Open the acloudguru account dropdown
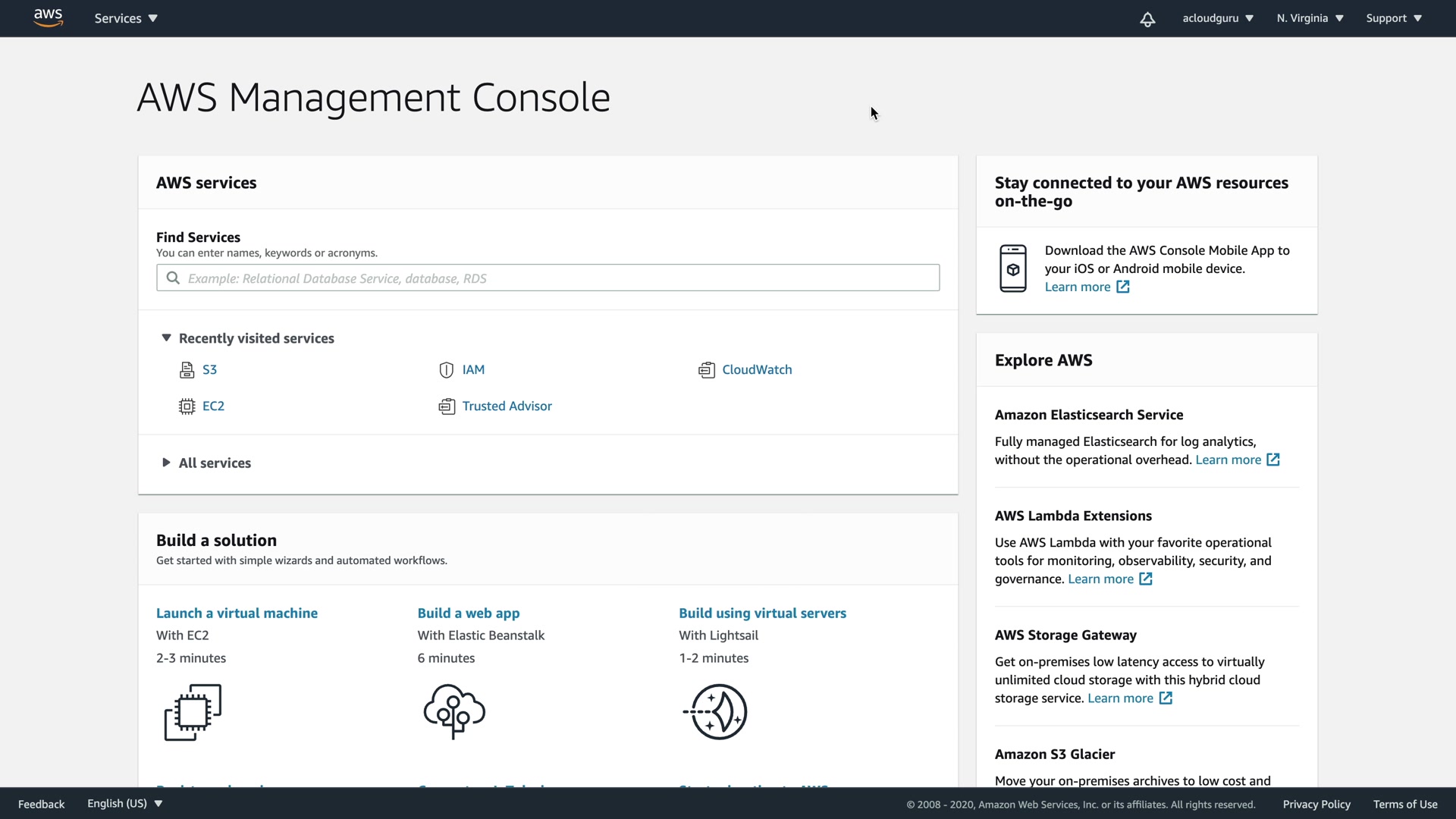Screen dimensions: 1456x819 (1217, 18)
